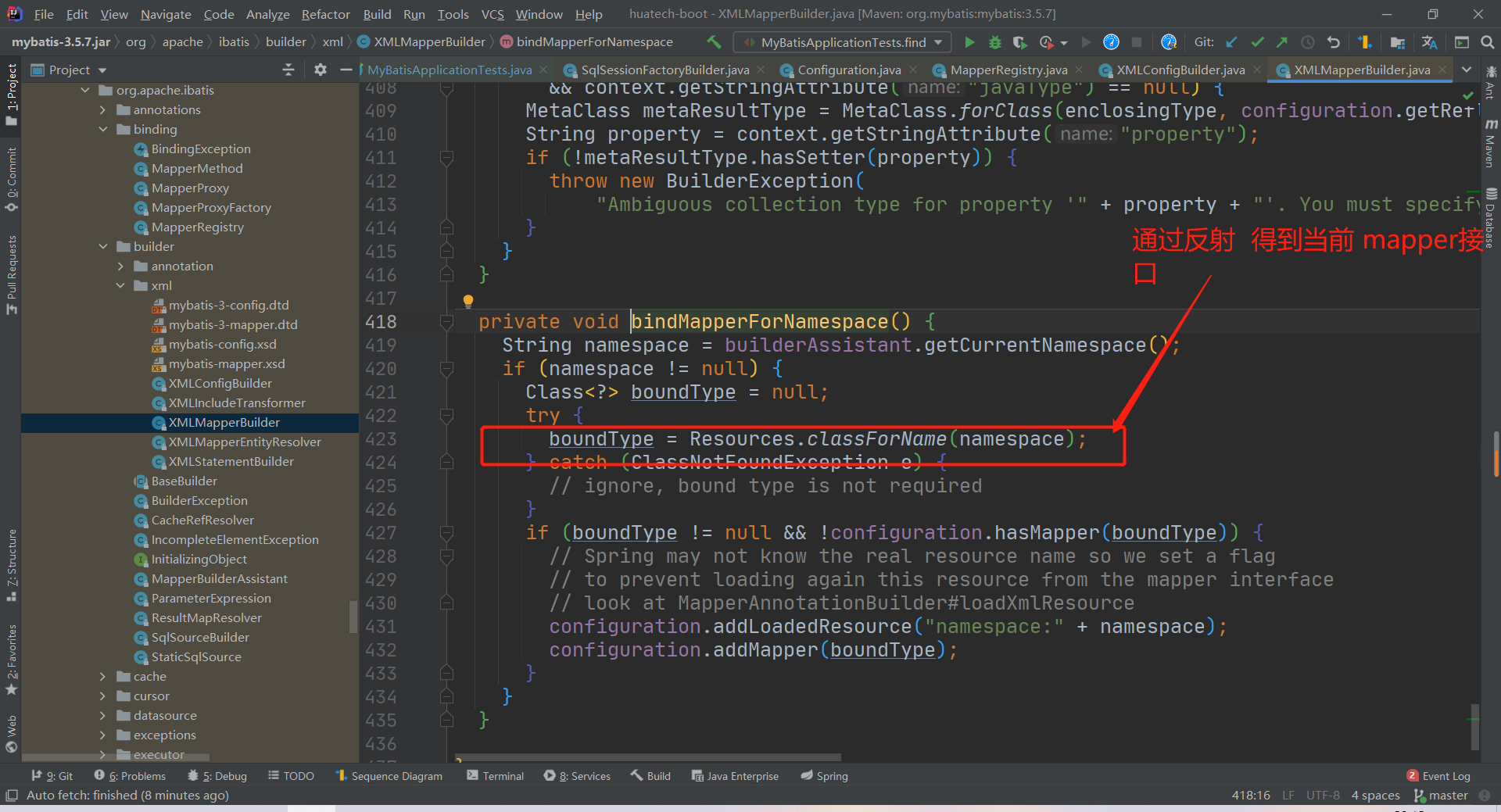Collapse the binding folder
Image resolution: width=1501 pixels, height=812 pixels.
[x=102, y=129]
